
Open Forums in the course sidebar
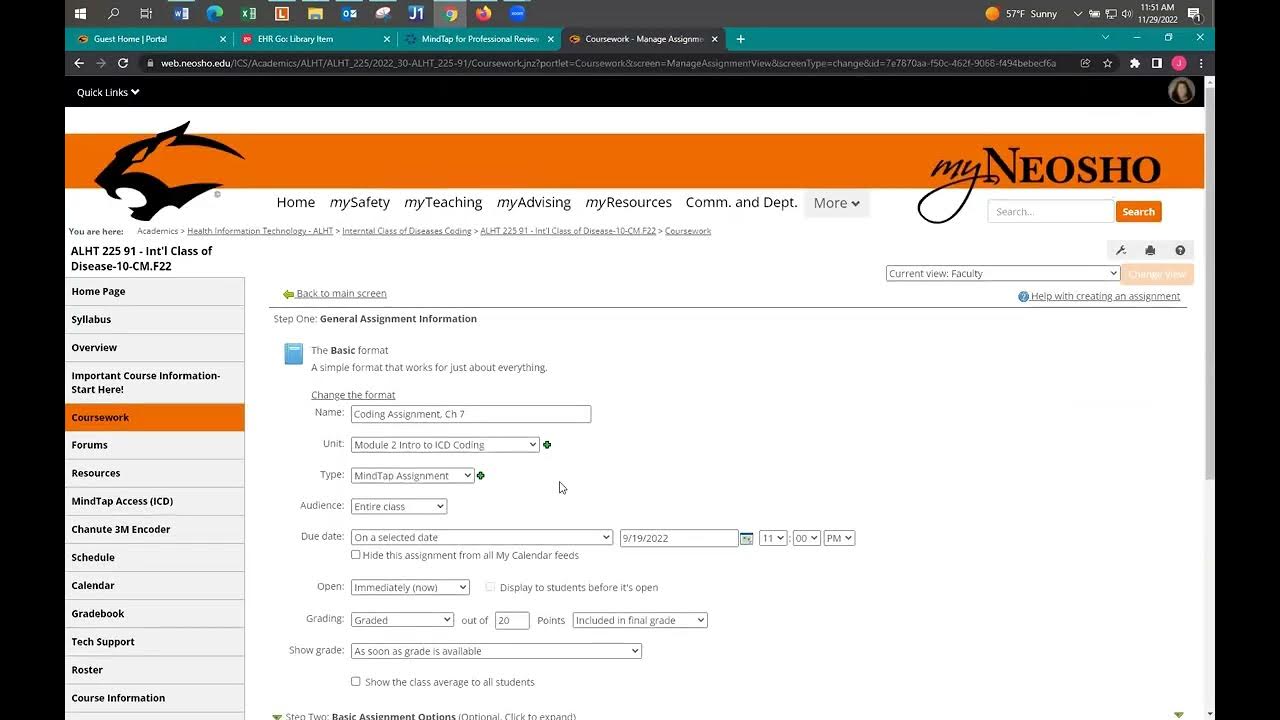click(x=155, y=445)
